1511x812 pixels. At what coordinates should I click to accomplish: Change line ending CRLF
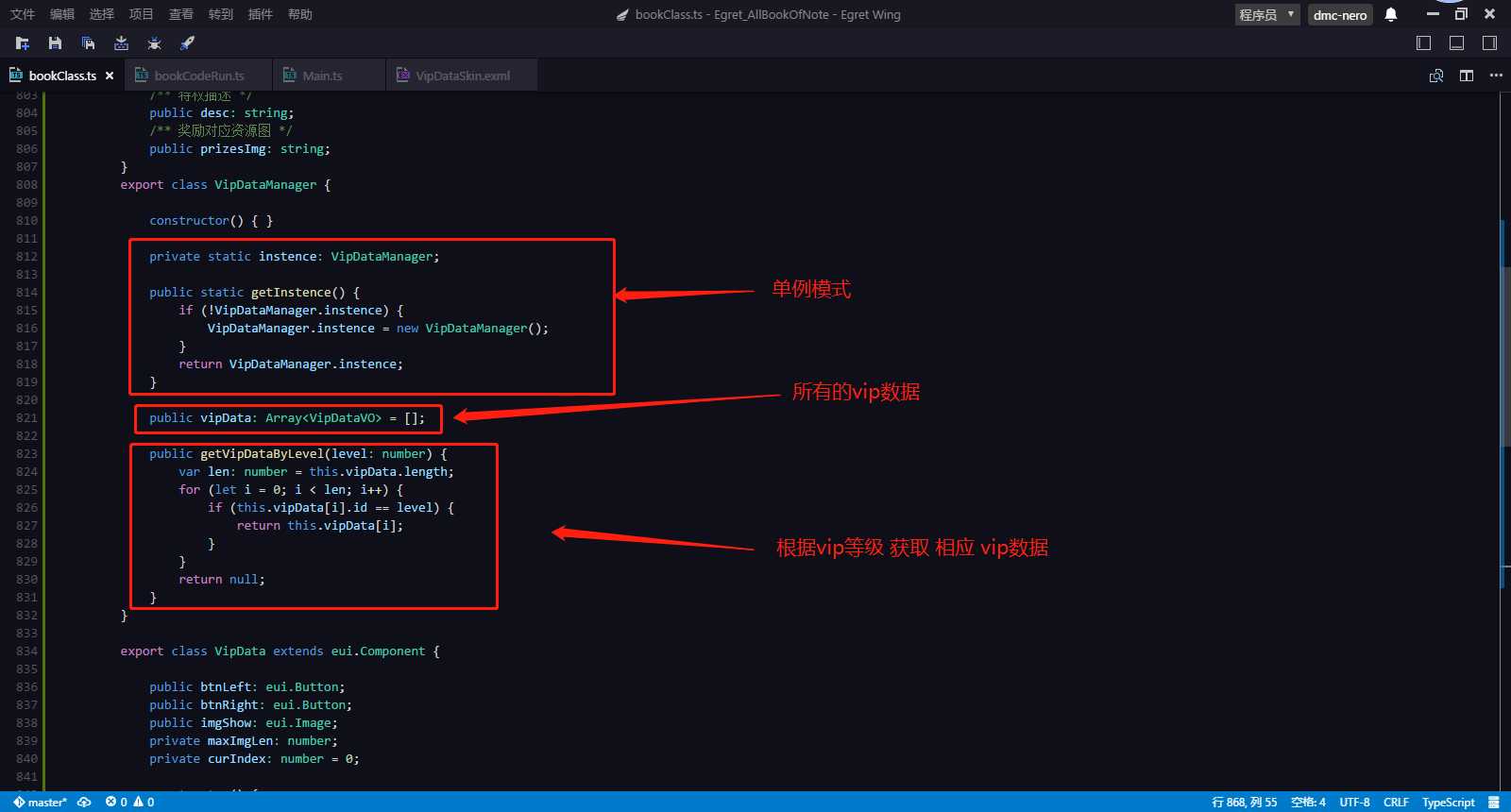1396,803
